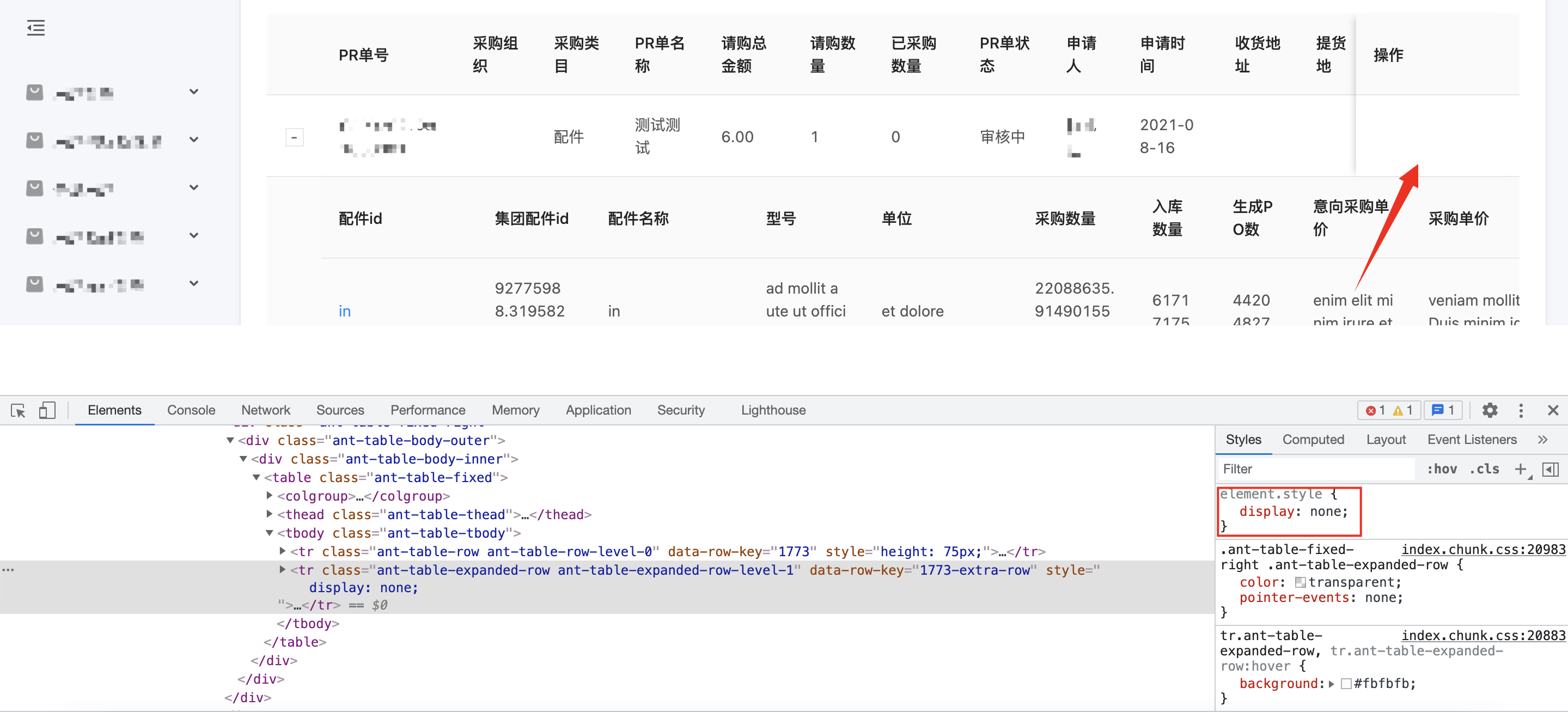Viewport: 1568px width, 712px height.
Task: Open DevTools three-dot customize menu
Action: click(1521, 410)
